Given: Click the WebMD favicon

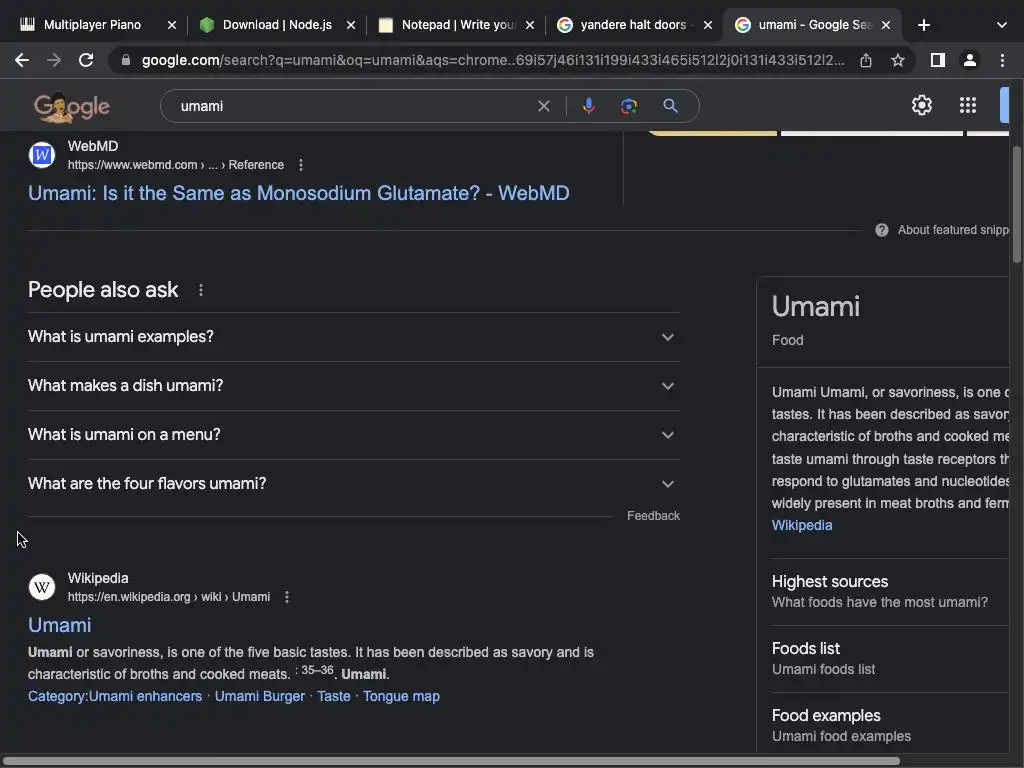Looking at the screenshot, I should click(42, 155).
